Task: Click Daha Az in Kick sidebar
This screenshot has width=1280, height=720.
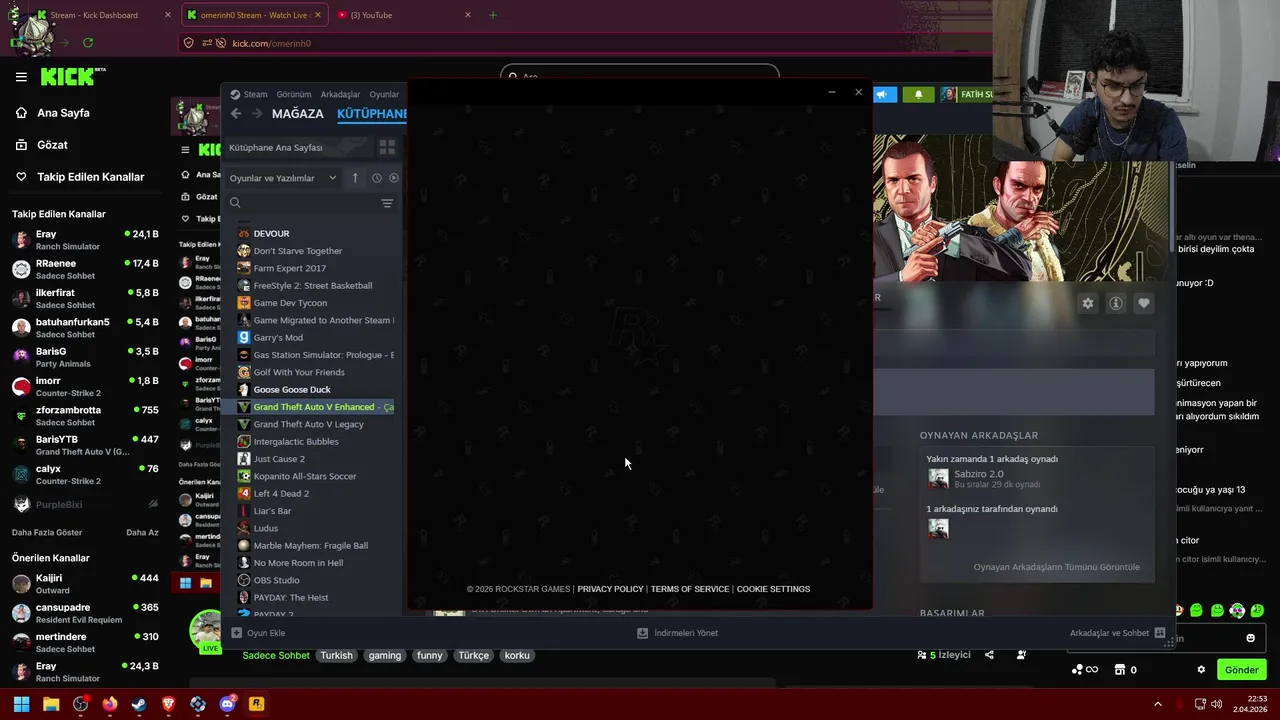Action: pyautogui.click(x=142, y=533)
